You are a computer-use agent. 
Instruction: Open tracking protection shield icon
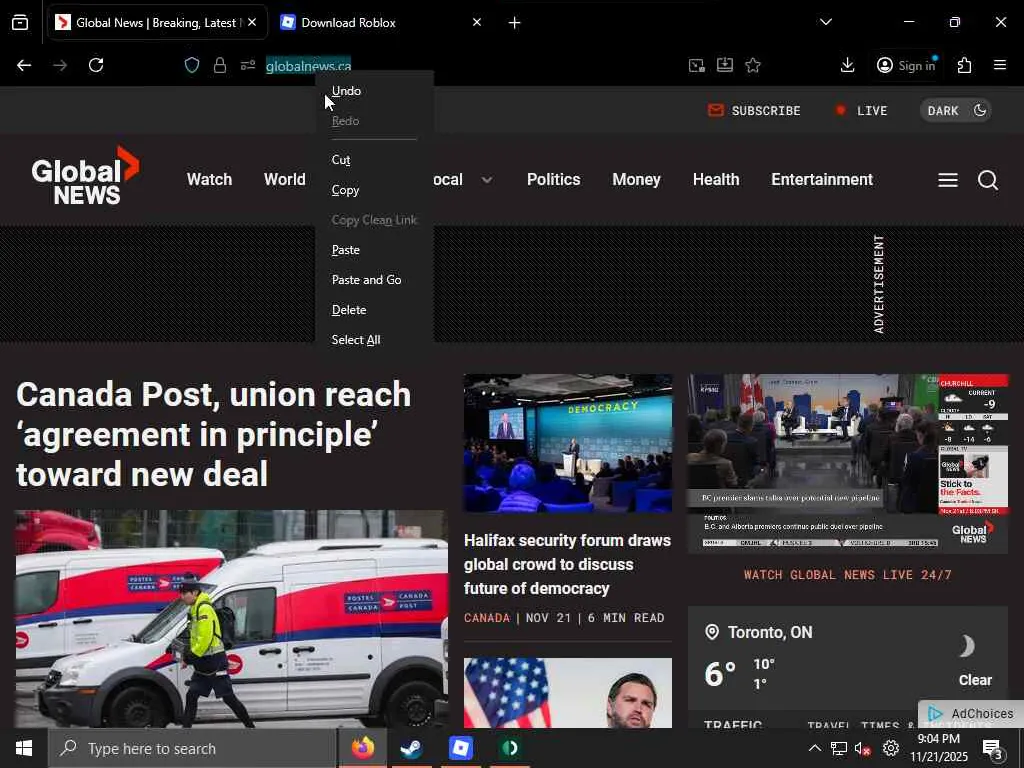tap(192, 65)
